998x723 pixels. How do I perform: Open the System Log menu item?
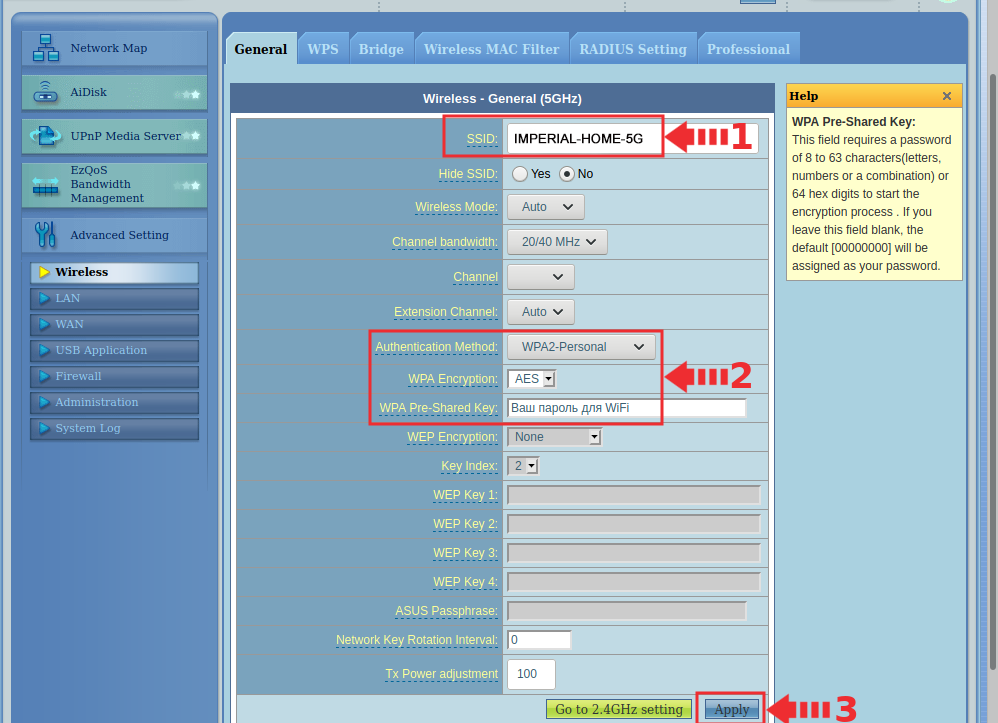coord(88,428)
